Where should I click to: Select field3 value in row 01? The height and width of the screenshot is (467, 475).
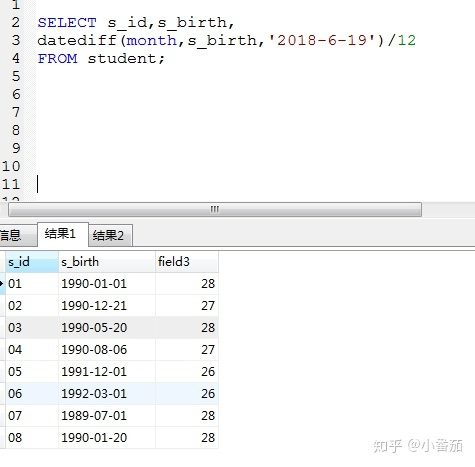(187, 284)
